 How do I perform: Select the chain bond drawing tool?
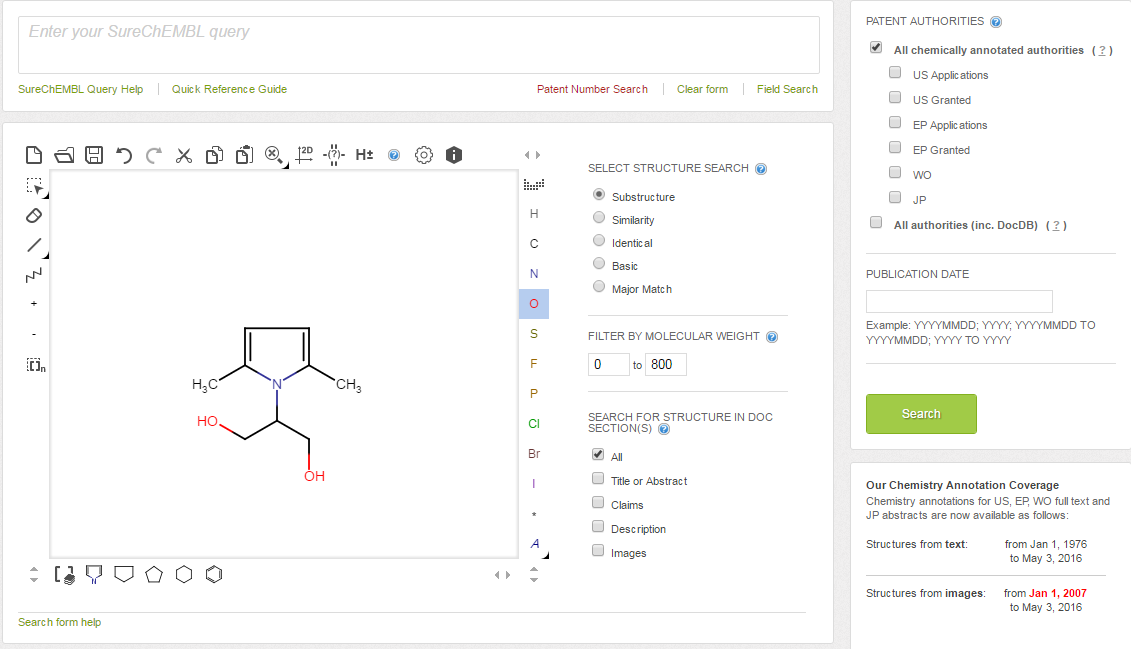click(34, 274)
